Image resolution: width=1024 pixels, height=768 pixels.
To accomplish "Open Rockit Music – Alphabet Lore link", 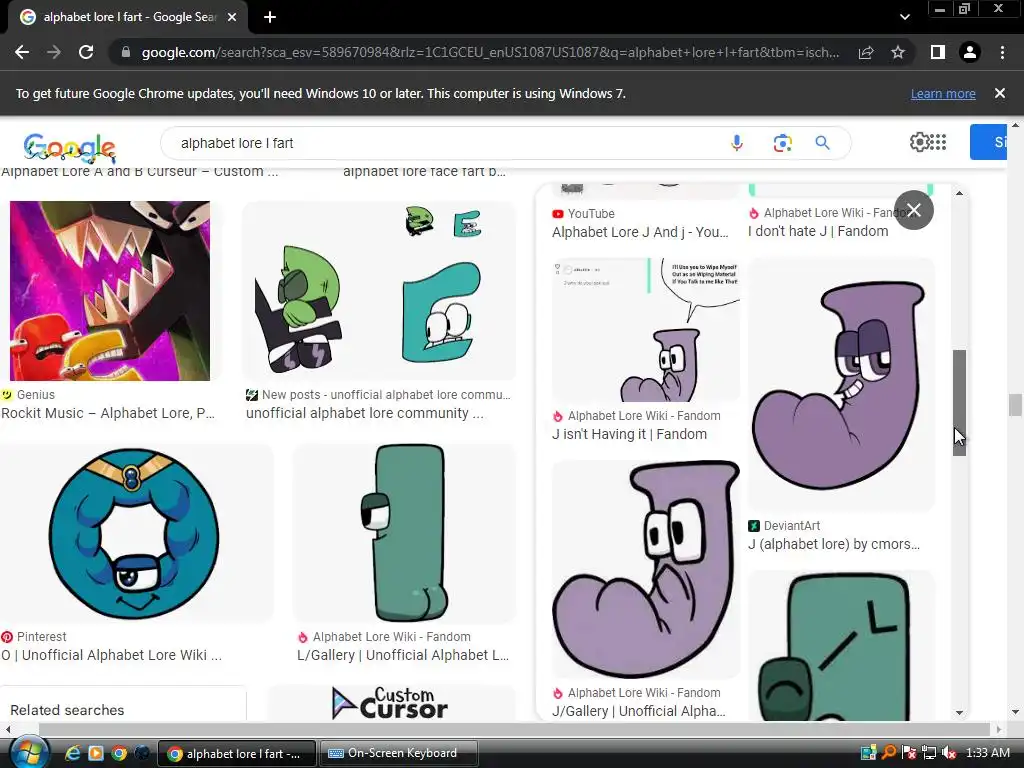I will pos(108,413).
